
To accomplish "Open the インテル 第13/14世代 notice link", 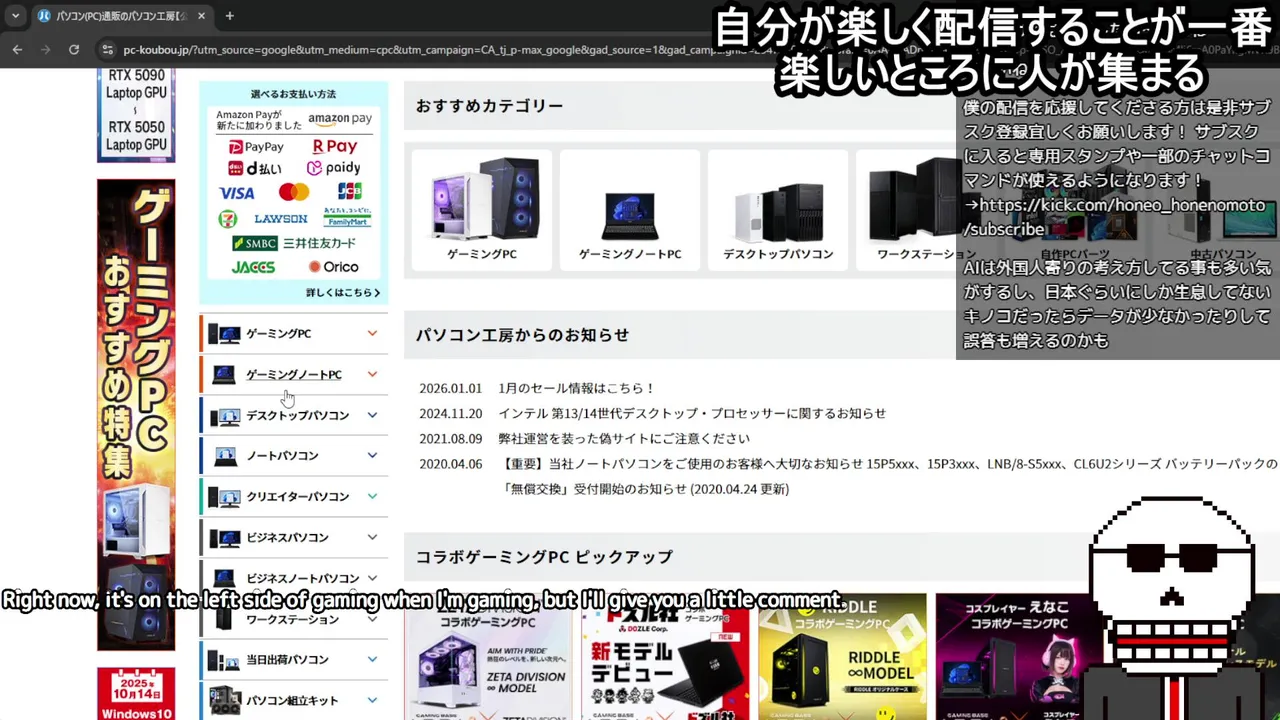I will pyautogui.click(x=692, y=413).
